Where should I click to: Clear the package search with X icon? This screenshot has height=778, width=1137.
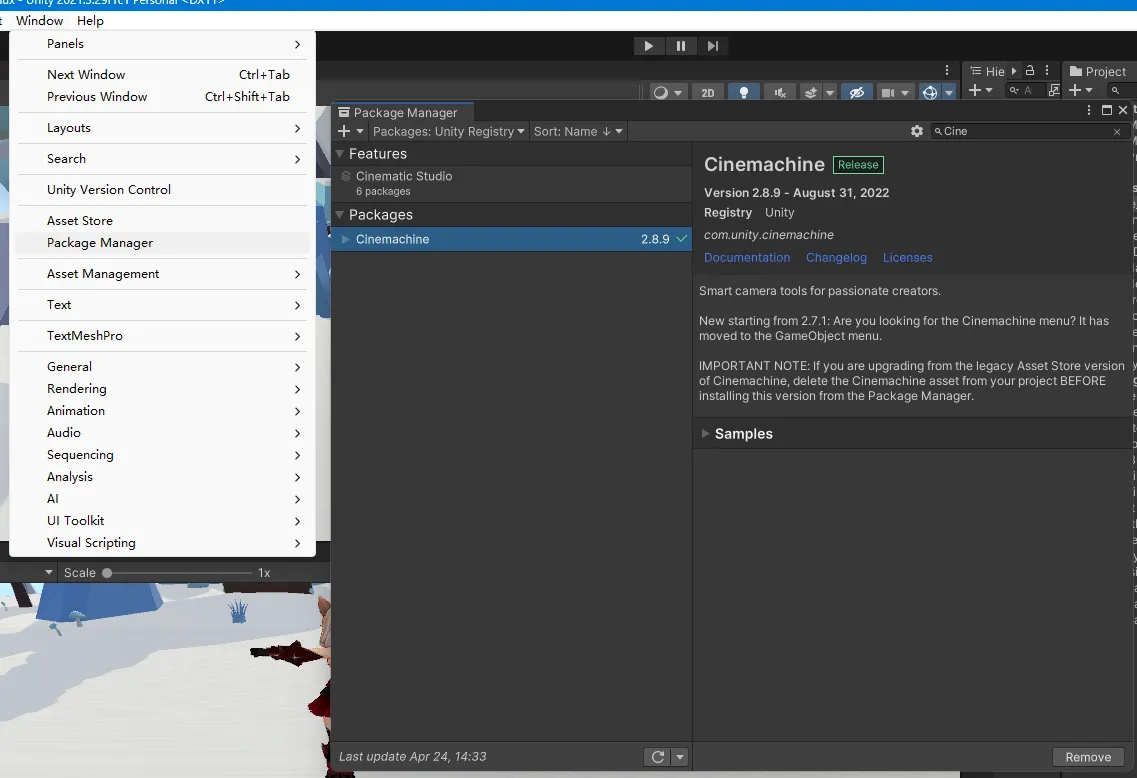click(x=1117, y=132)
